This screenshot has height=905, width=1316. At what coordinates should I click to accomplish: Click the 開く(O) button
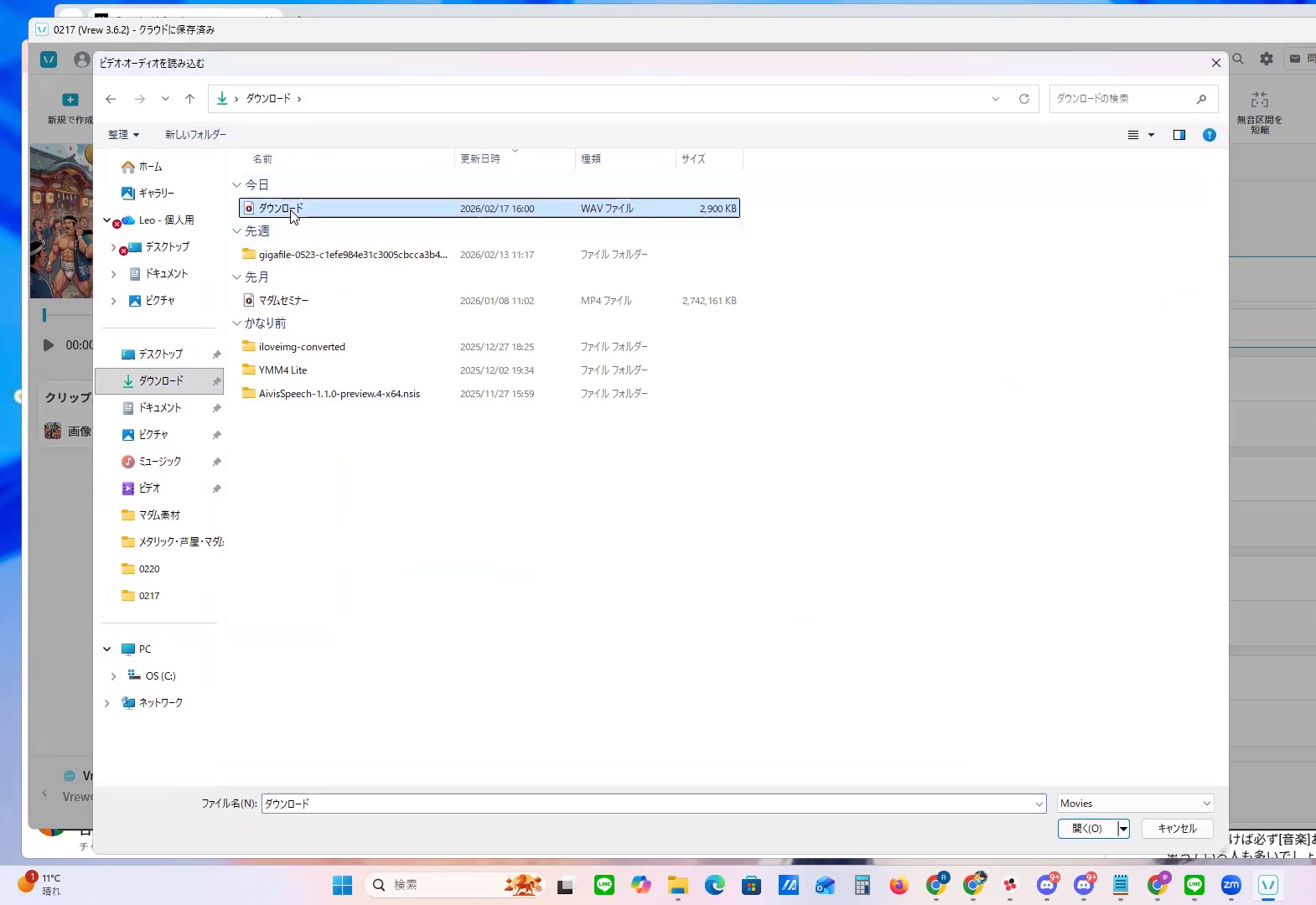[x=1087, y=829]
